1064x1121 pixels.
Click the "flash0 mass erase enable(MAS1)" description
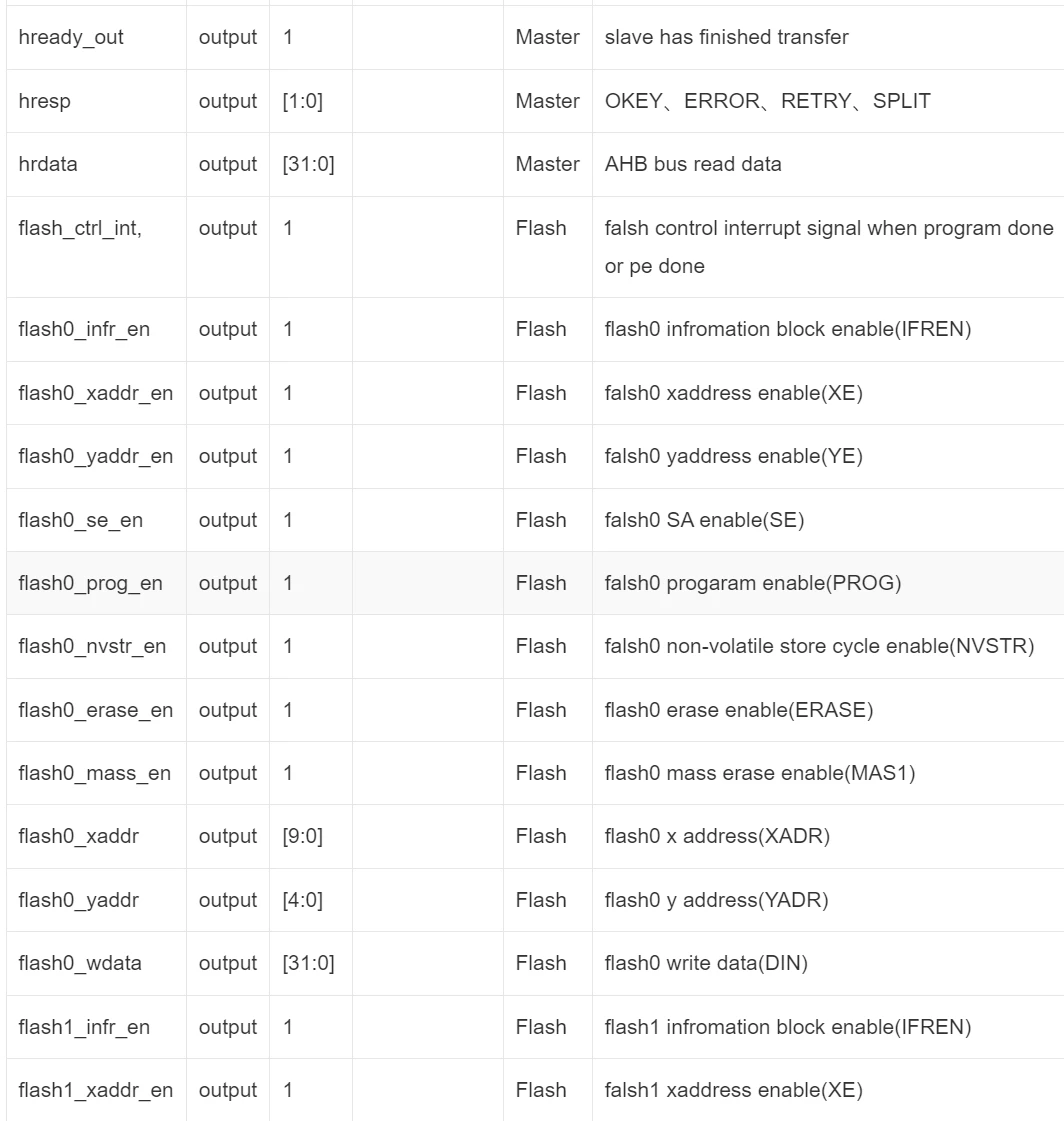pos(760,773)
